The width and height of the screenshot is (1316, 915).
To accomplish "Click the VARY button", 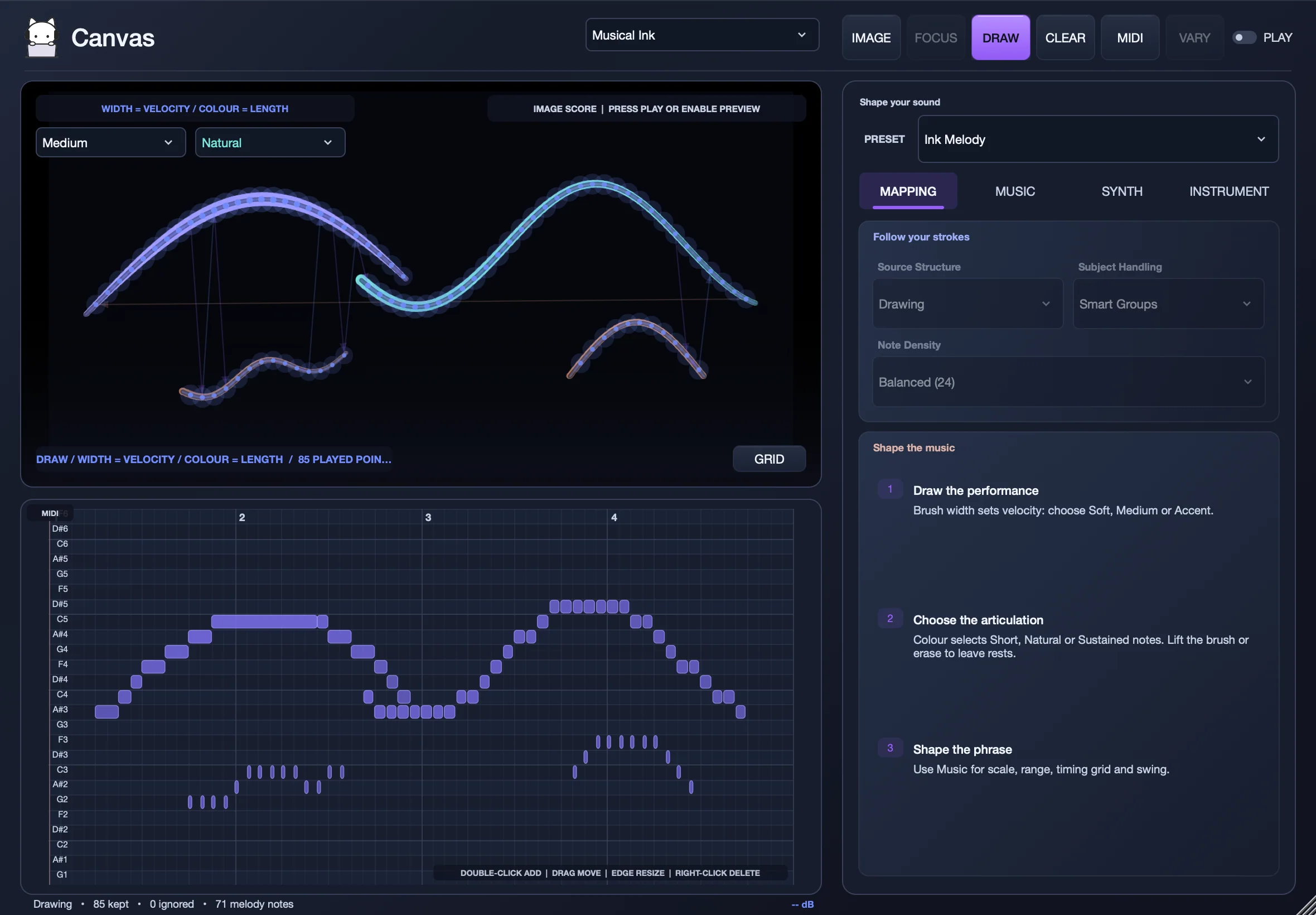I will coord(1194,38).
